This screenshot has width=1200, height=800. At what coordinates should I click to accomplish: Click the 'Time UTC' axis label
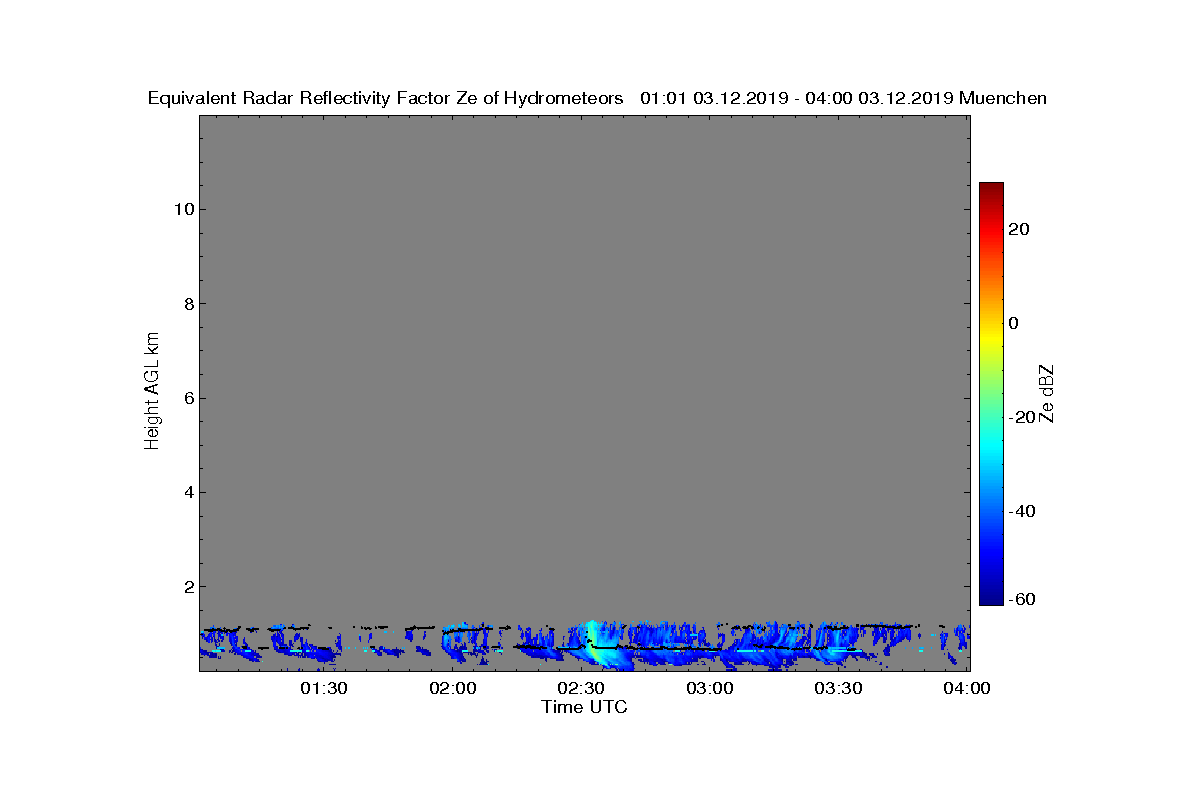click(x=585, y=707)
